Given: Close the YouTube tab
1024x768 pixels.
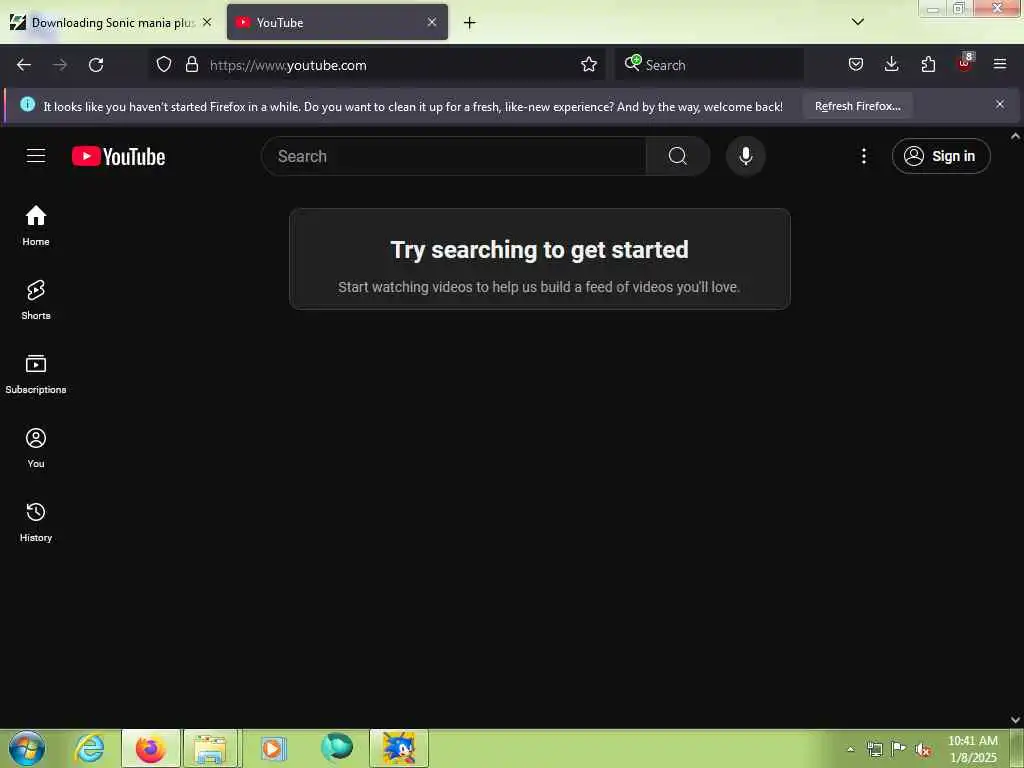Looking at the screenshot, I should (x=432, y=22).
